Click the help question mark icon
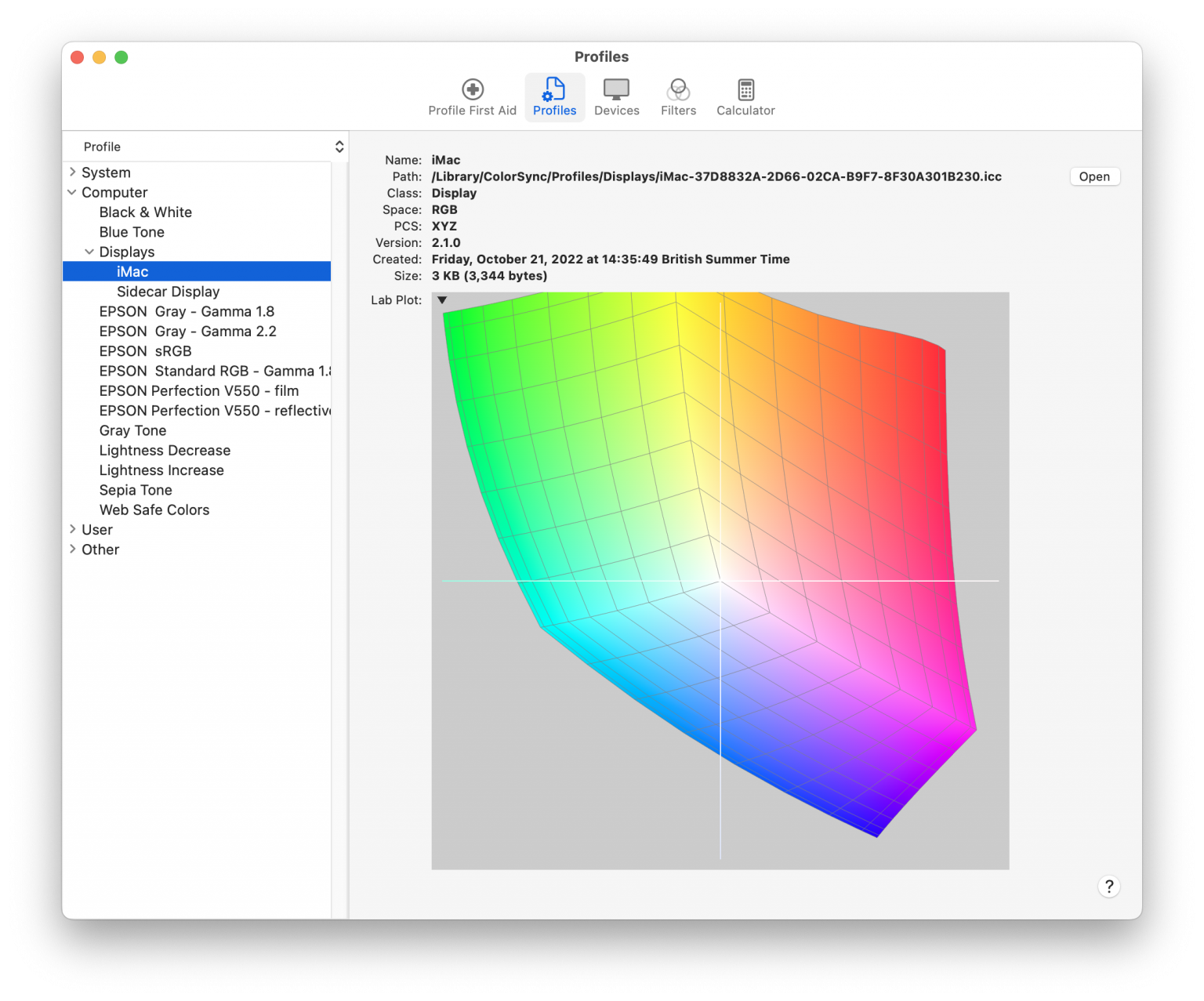This screenshot has width=1204, height=1001. click(x=1108, y=887)
